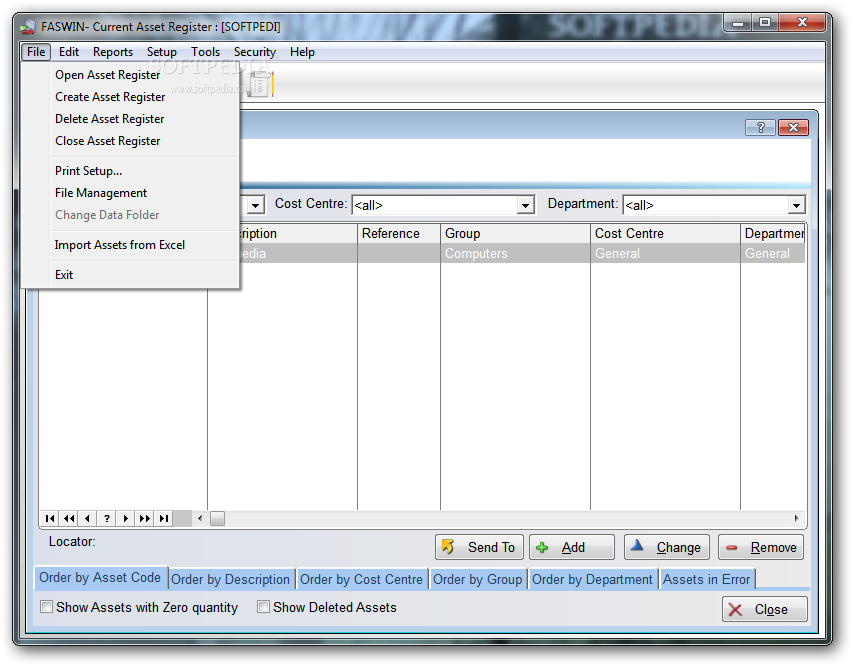Screen dimensions: 853x666
Task: Switch to Order by Group tab
Action: pos(478,579)
